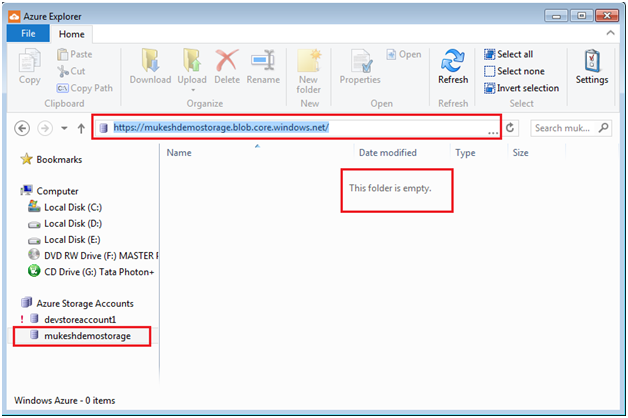Open the Settings icon in the ribbon
The height and width of the screenshot is (418, 628).
tap(592, 61)
